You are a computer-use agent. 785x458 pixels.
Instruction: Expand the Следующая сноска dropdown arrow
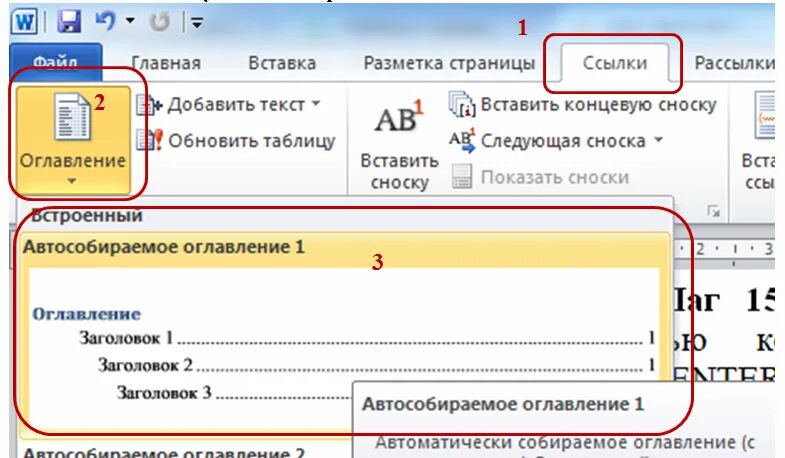658,140
